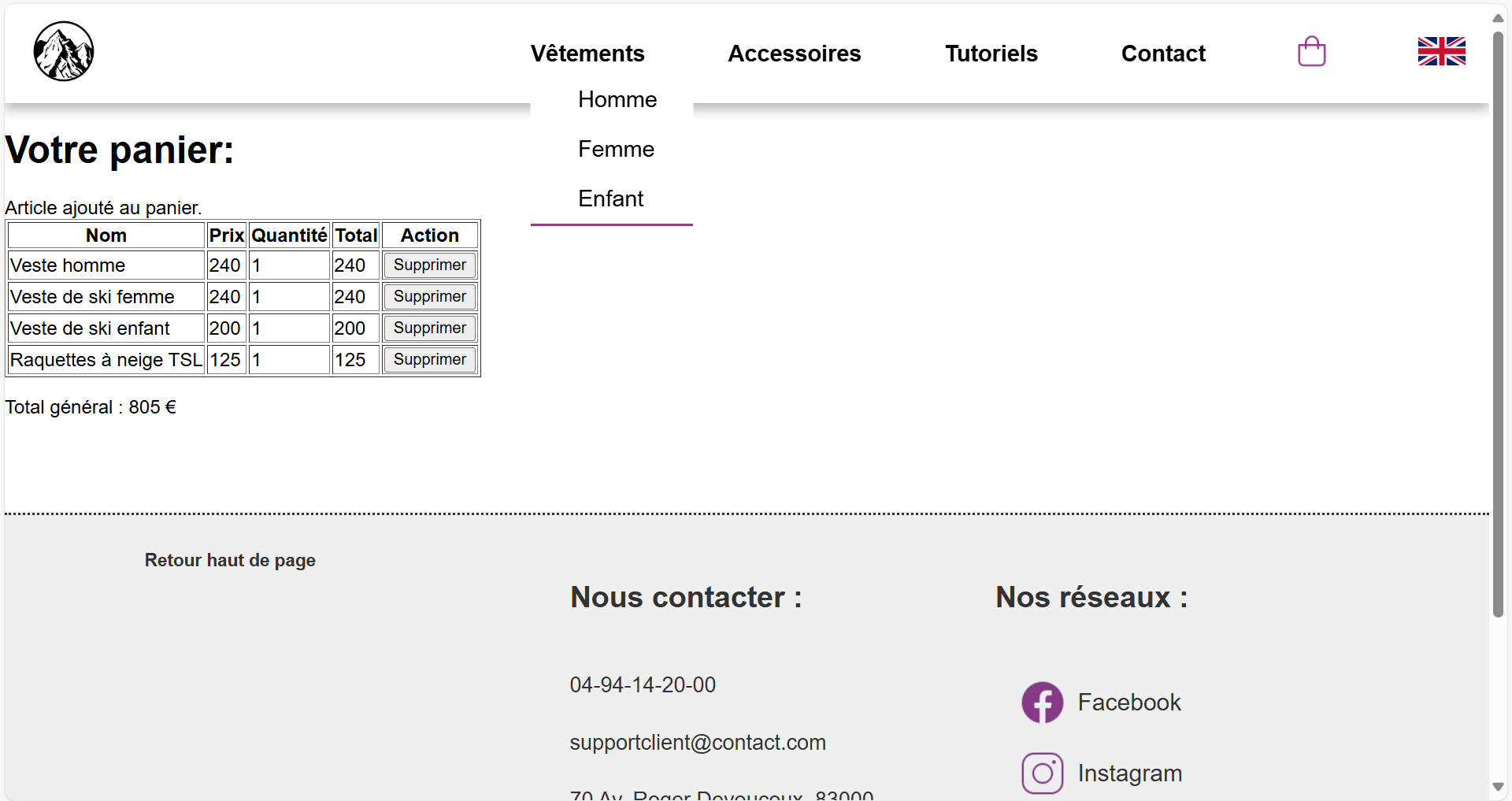Image resolution: width=1512 pixels, height=801 pixels.
Task: Click the Quantité column header
Action: click(x=289, y=235)
